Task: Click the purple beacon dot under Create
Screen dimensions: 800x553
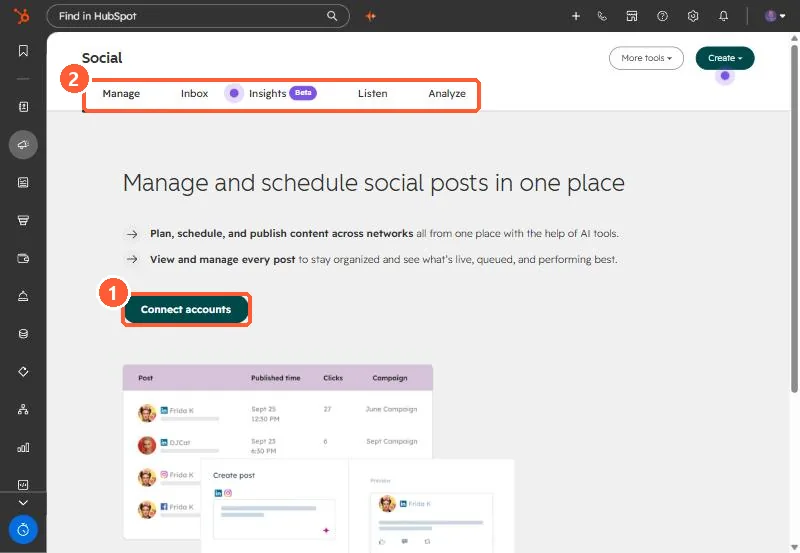Action: (724, 76)
